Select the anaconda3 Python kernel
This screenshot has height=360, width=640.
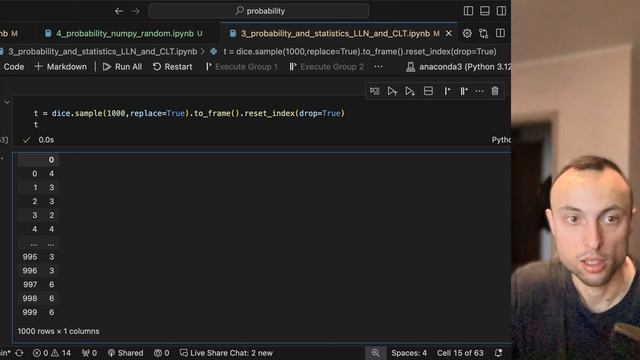pyautogui.click(x=458, y=67)
